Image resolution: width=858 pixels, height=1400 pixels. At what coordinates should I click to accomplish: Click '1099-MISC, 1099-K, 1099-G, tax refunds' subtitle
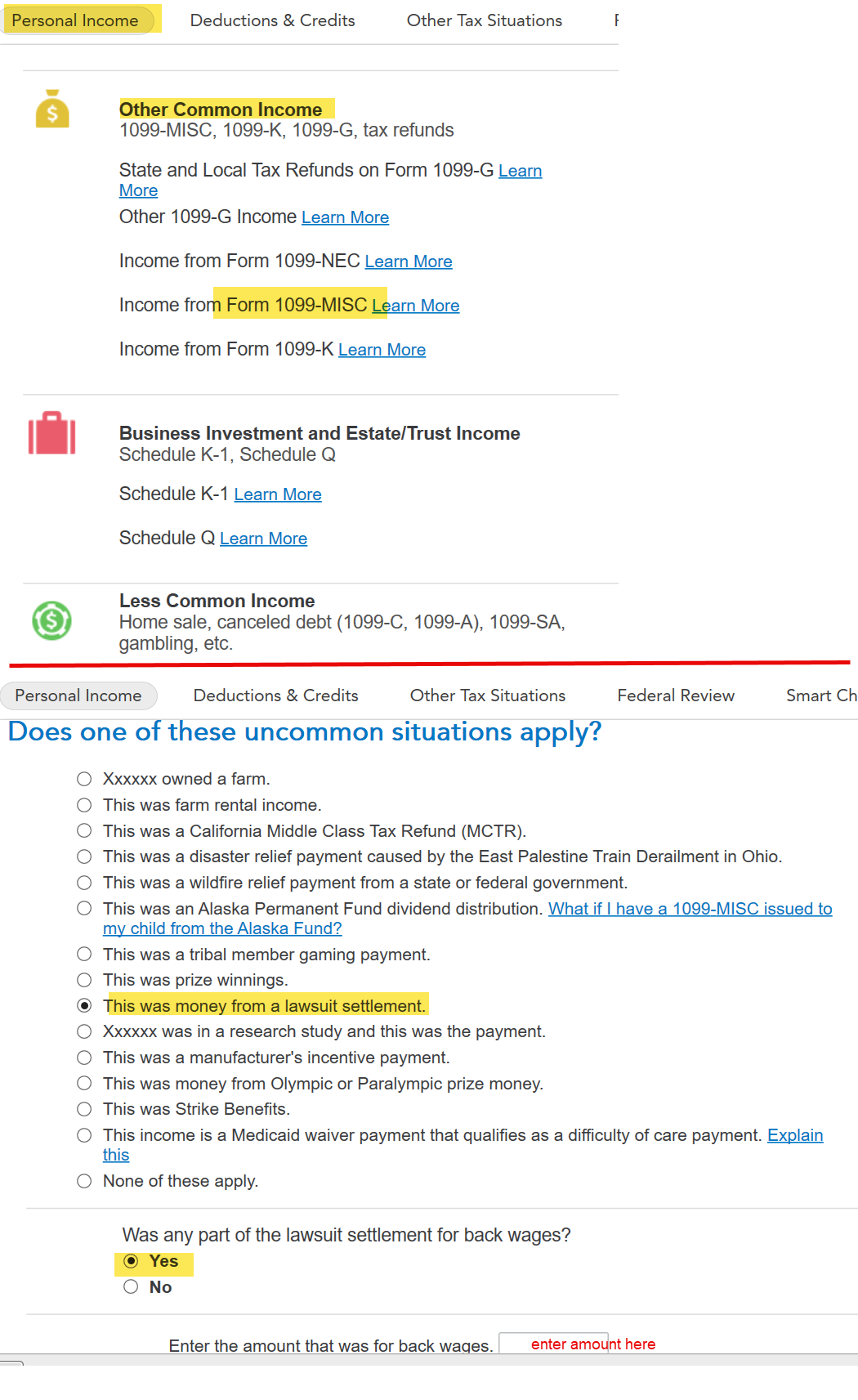287,130
